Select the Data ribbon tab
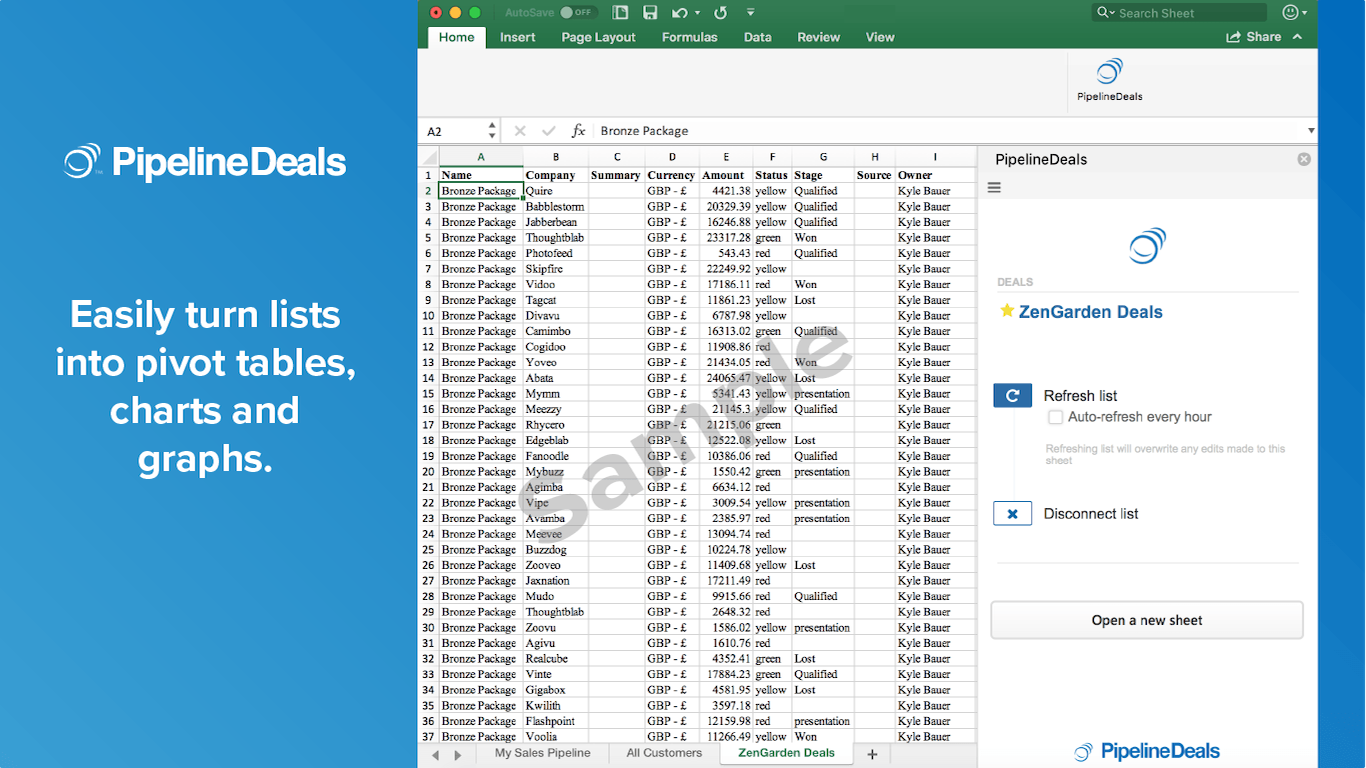The height and width of the screenshot is (768, 1366). pyautogui.click(x=757, y=37)
